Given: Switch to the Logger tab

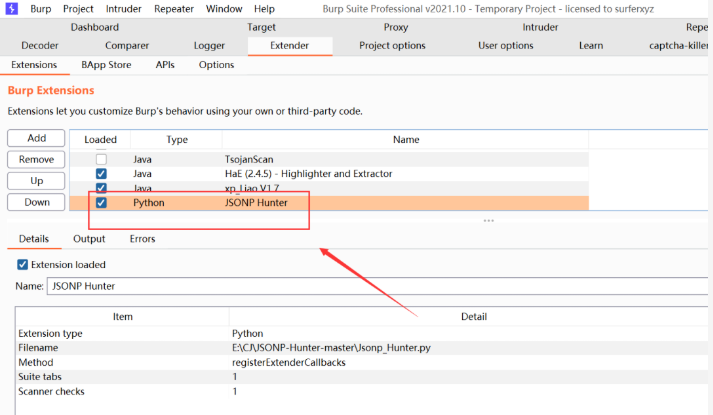Looking at the screenshot, I should 209,45.
